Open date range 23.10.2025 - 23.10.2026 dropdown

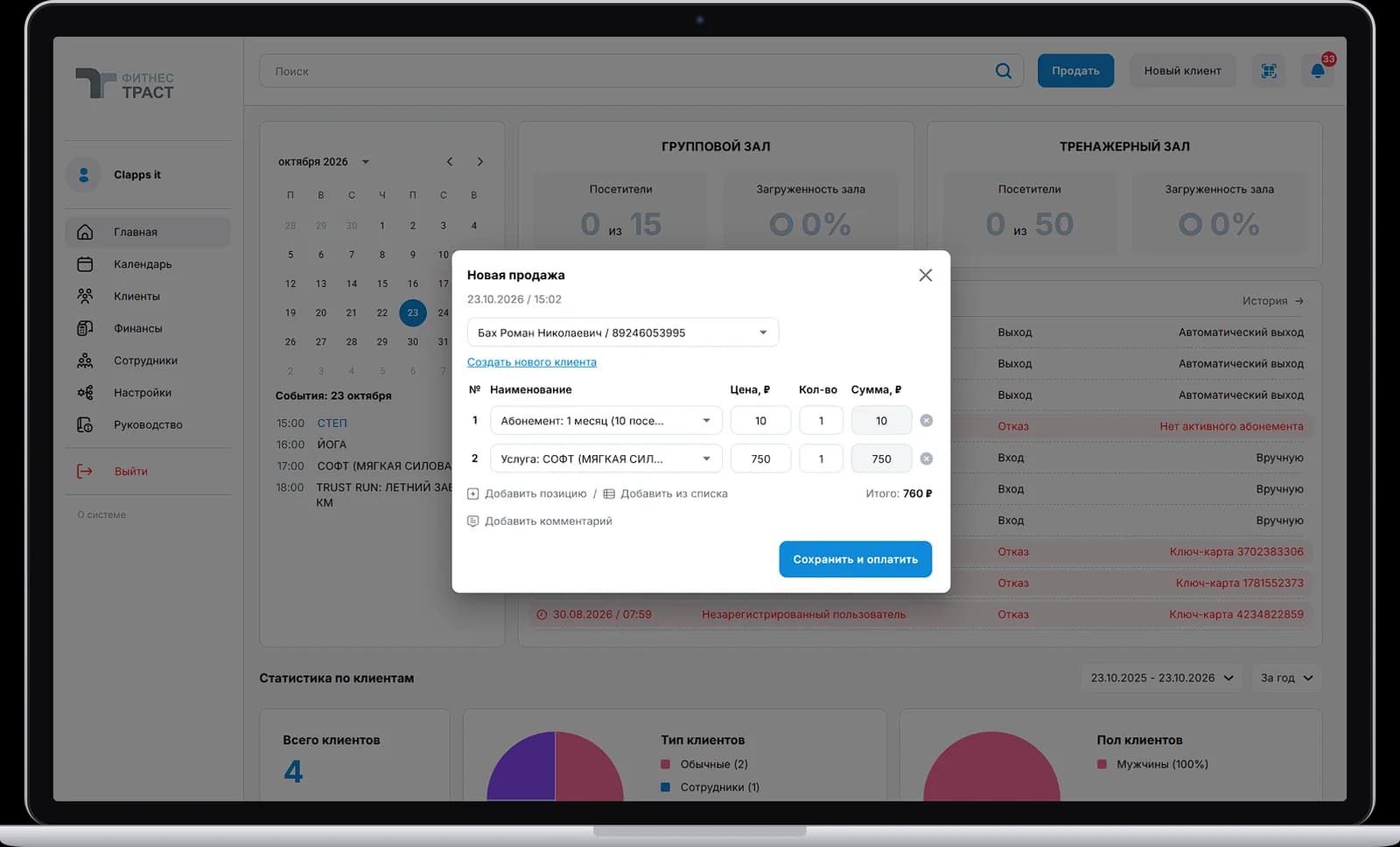1161,678
